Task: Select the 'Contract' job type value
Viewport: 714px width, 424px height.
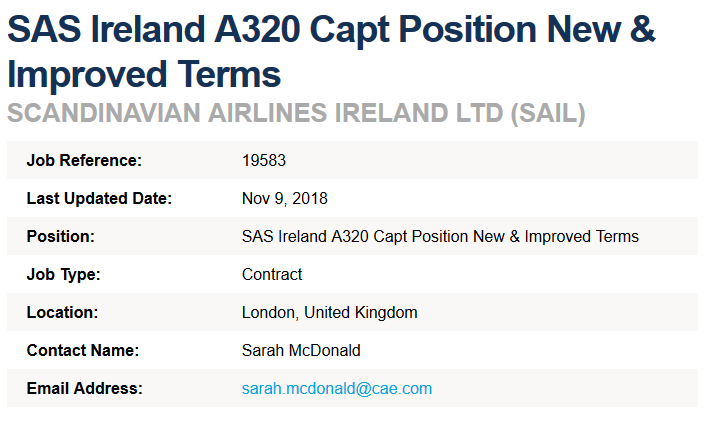Action: coord(272,274)
